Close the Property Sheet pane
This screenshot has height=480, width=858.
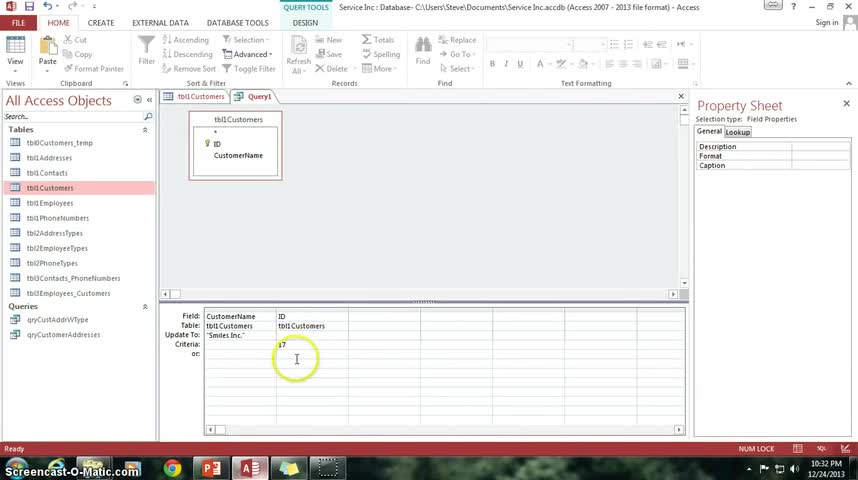847,103
